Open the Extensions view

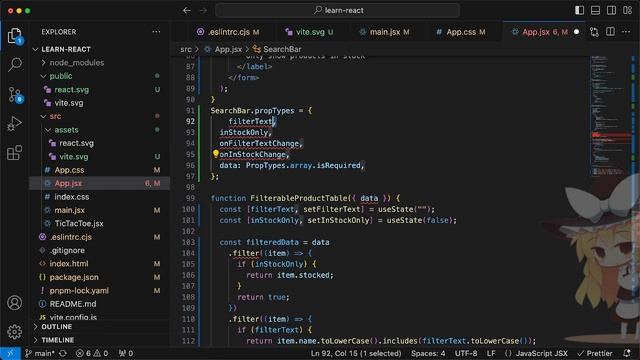pyautogui.click(x=15, y=153)
